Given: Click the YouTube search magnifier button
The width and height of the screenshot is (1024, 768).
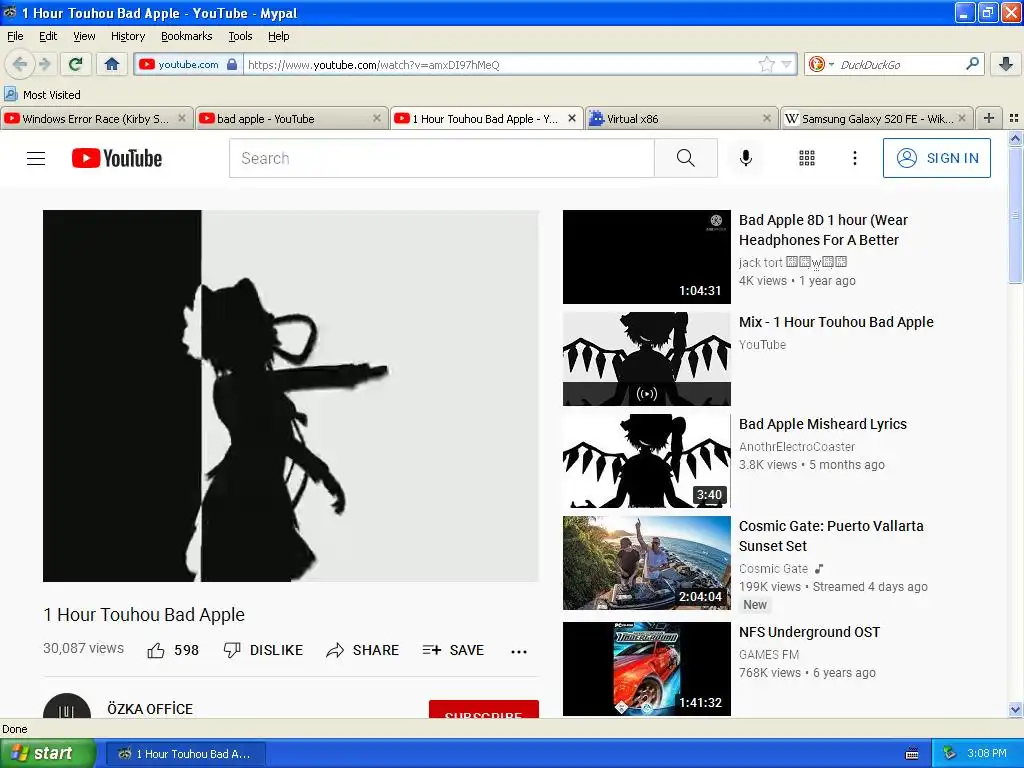Looking at the screenshot, I should click(686, 158).
